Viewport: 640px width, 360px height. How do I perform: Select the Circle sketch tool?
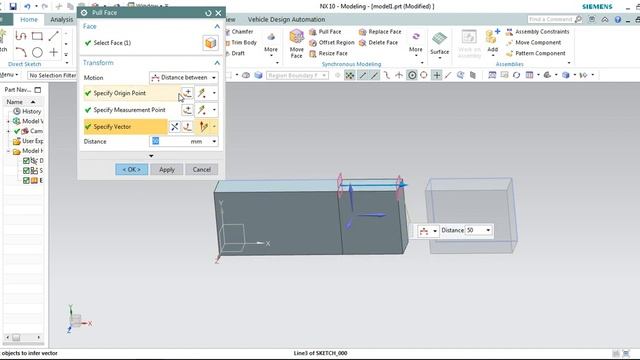tap(37, 52)
